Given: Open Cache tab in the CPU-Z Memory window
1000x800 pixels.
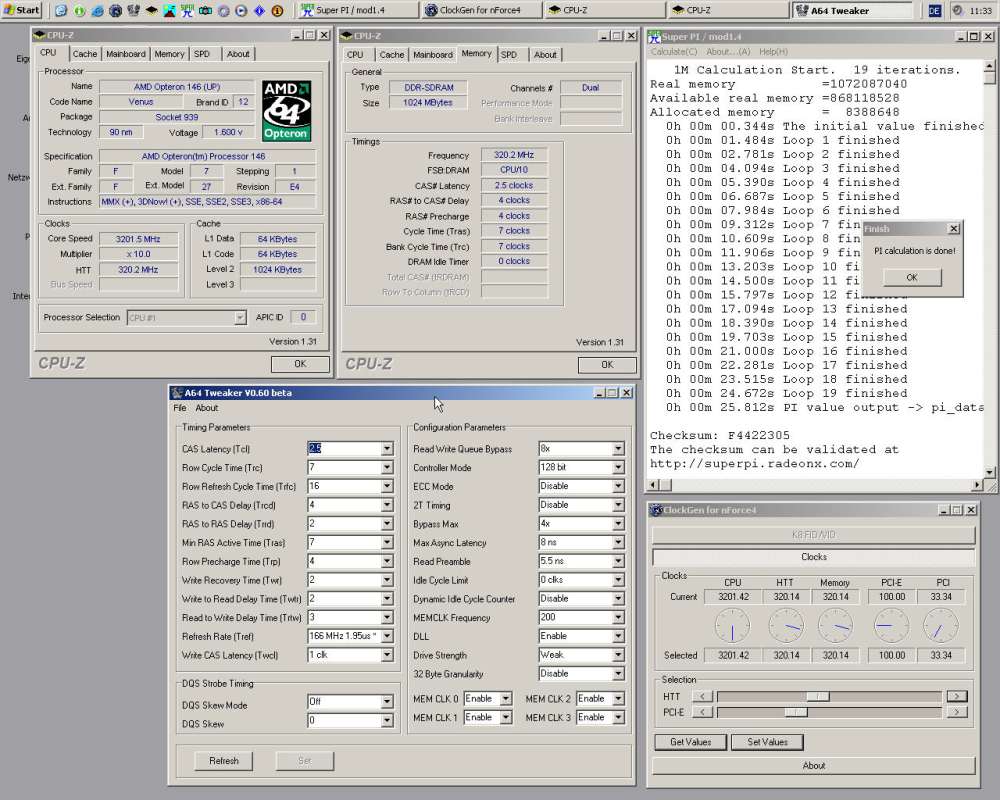Looking at the screenshot, I should click(392, 55).
